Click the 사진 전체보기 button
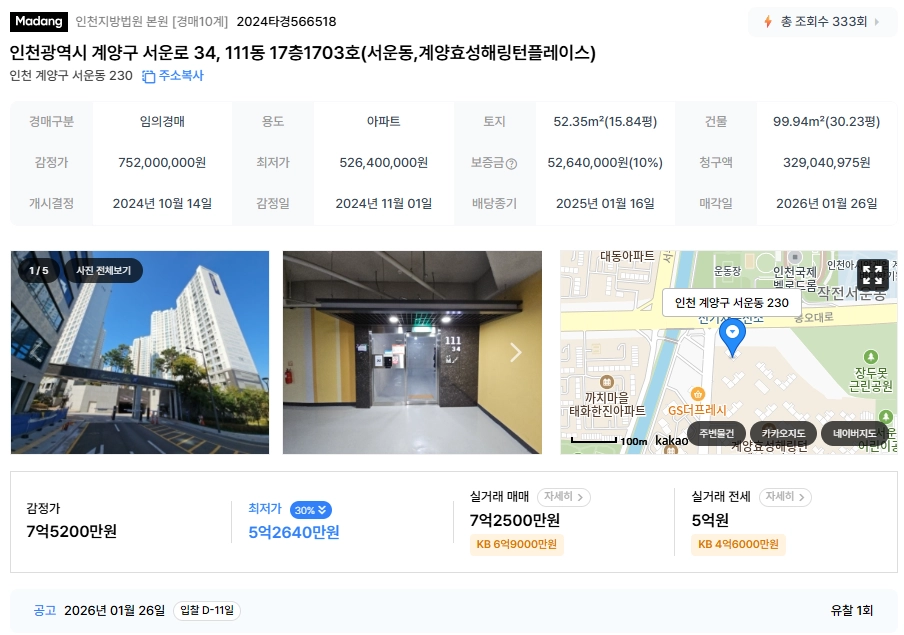 coord(104,270)
